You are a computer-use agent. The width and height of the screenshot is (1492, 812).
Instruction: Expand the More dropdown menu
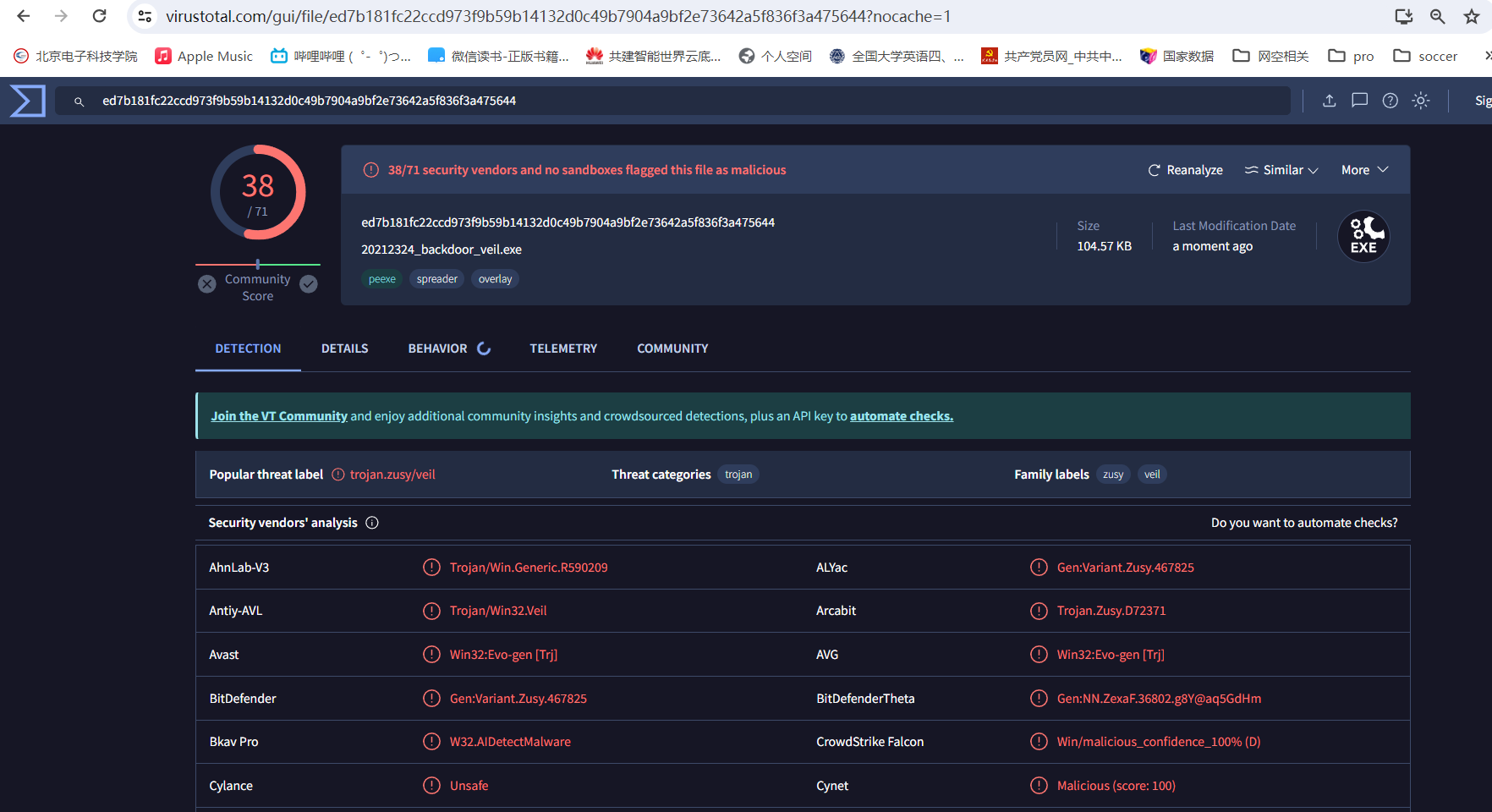coord(1365,170)
